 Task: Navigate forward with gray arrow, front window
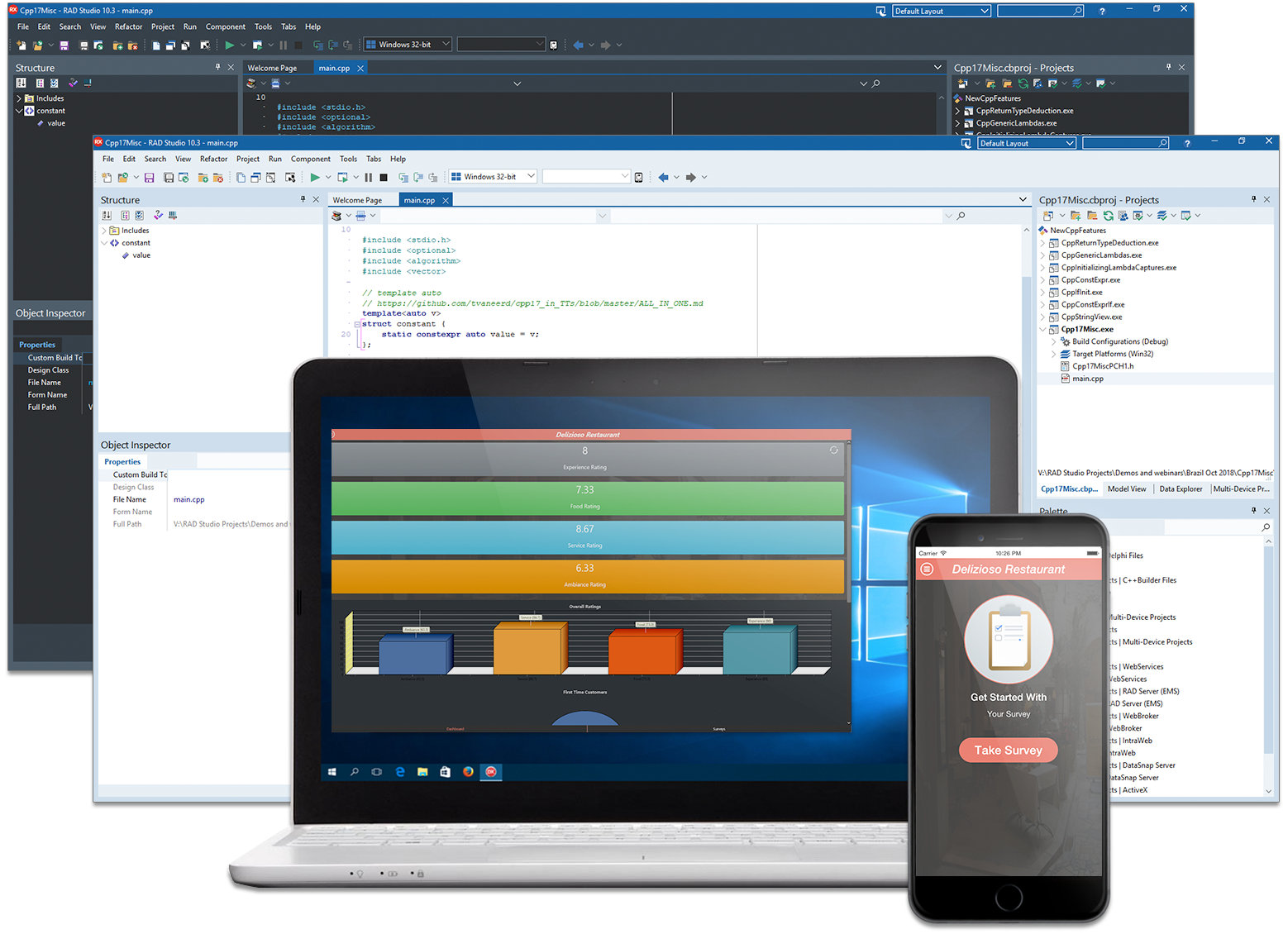[691, 177]
